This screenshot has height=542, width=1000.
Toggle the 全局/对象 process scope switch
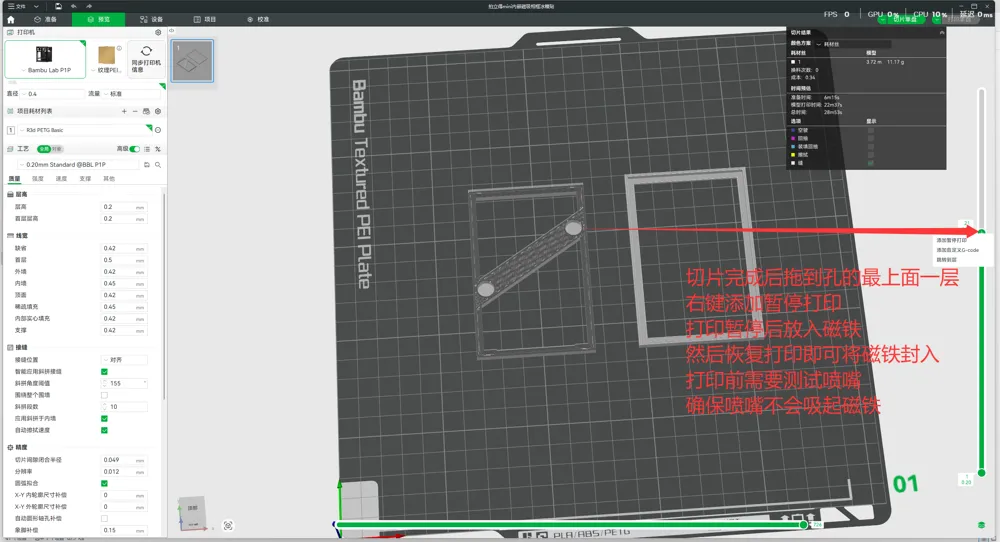pos(50,149)
